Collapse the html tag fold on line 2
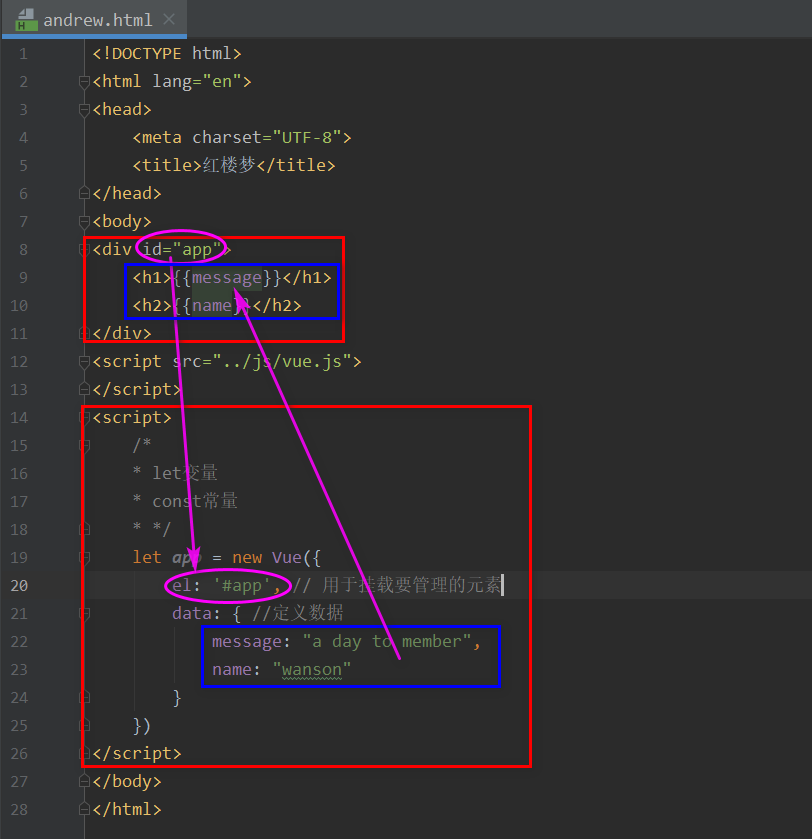 pyautogui.click(x=84, y=81)
